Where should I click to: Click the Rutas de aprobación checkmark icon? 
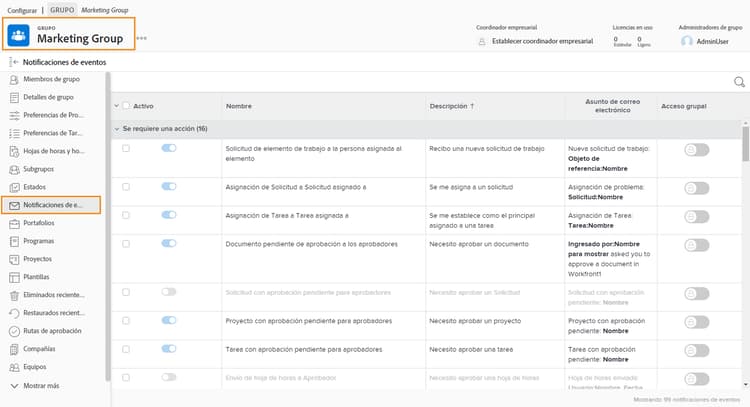click(14, 331)
